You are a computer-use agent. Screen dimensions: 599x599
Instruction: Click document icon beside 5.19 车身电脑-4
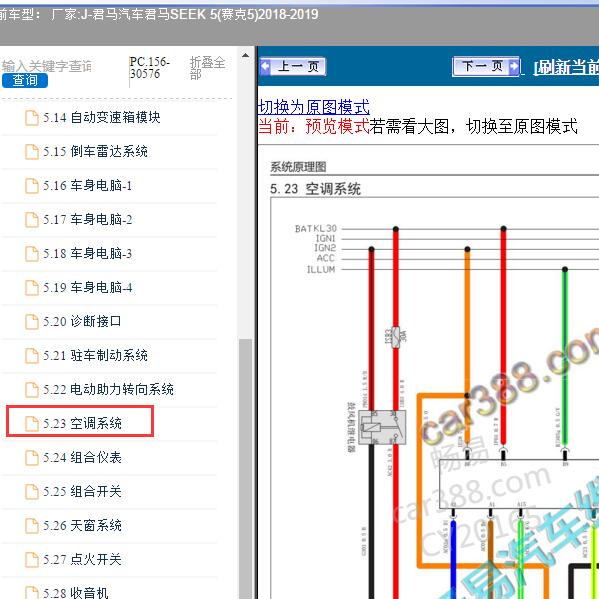tap(32, 288)
